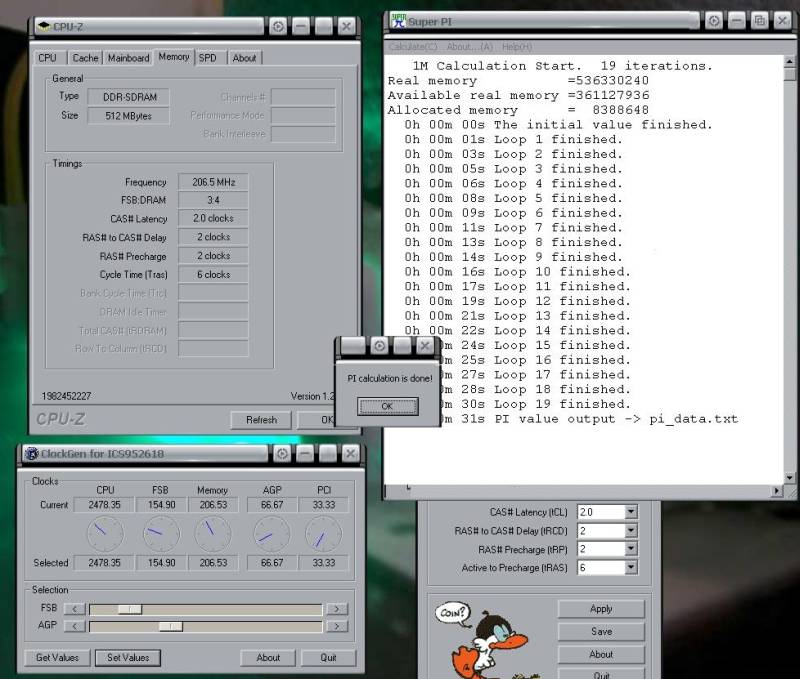Image resolution: width=800 pixels, height=679 pixels.
Task: Click Super PI scrollbar up arrow
Action: [790, 62]
